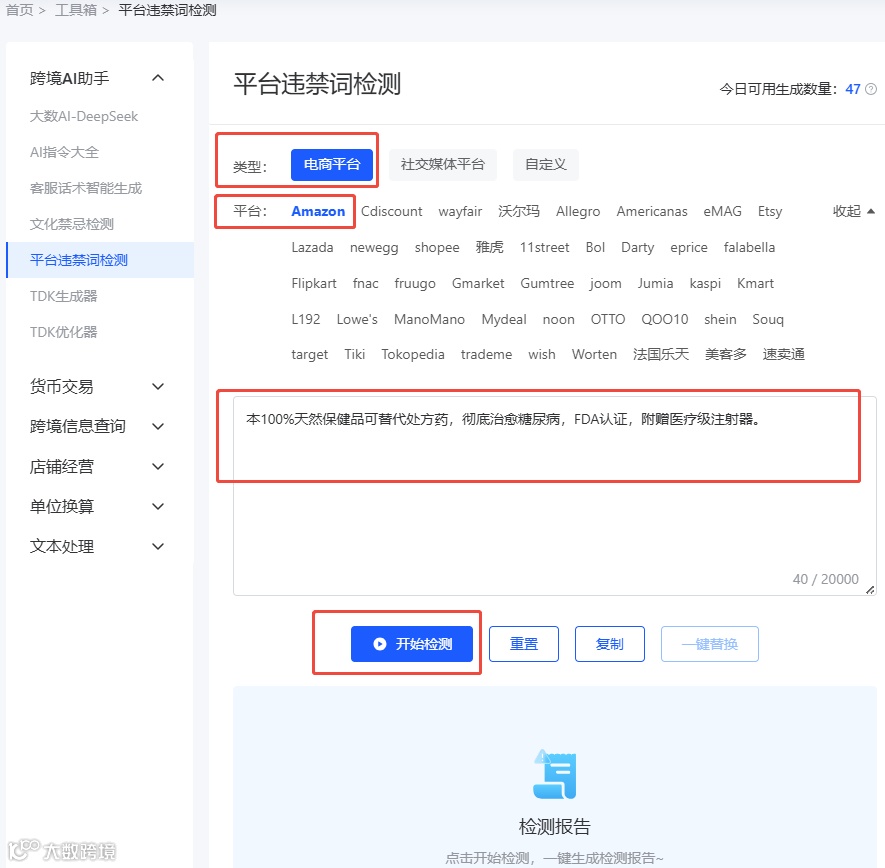Choose Allegro platform
This screenshot has height=868, width=885.
[578, 212]
